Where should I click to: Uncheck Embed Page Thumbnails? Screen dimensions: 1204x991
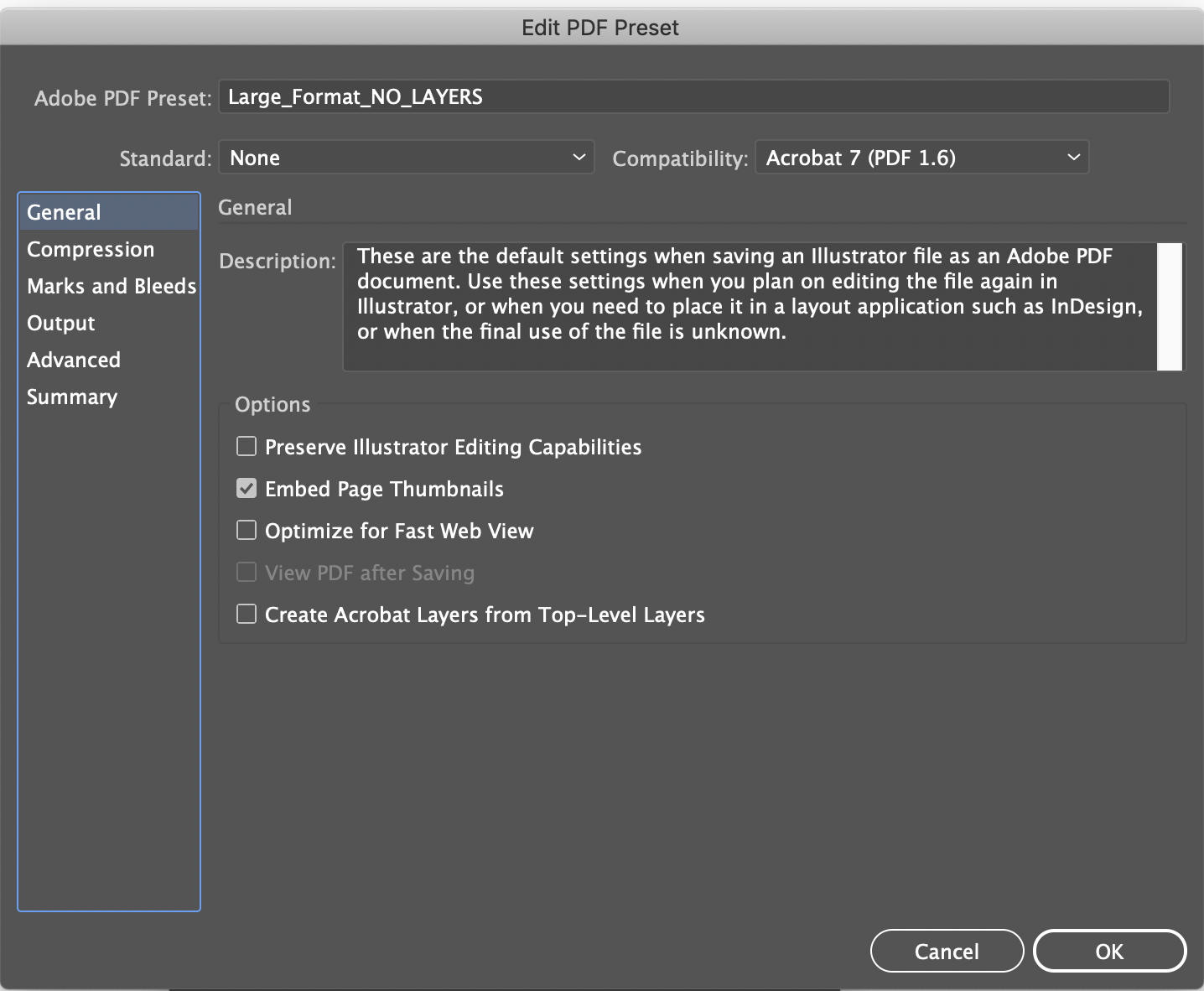247,489
